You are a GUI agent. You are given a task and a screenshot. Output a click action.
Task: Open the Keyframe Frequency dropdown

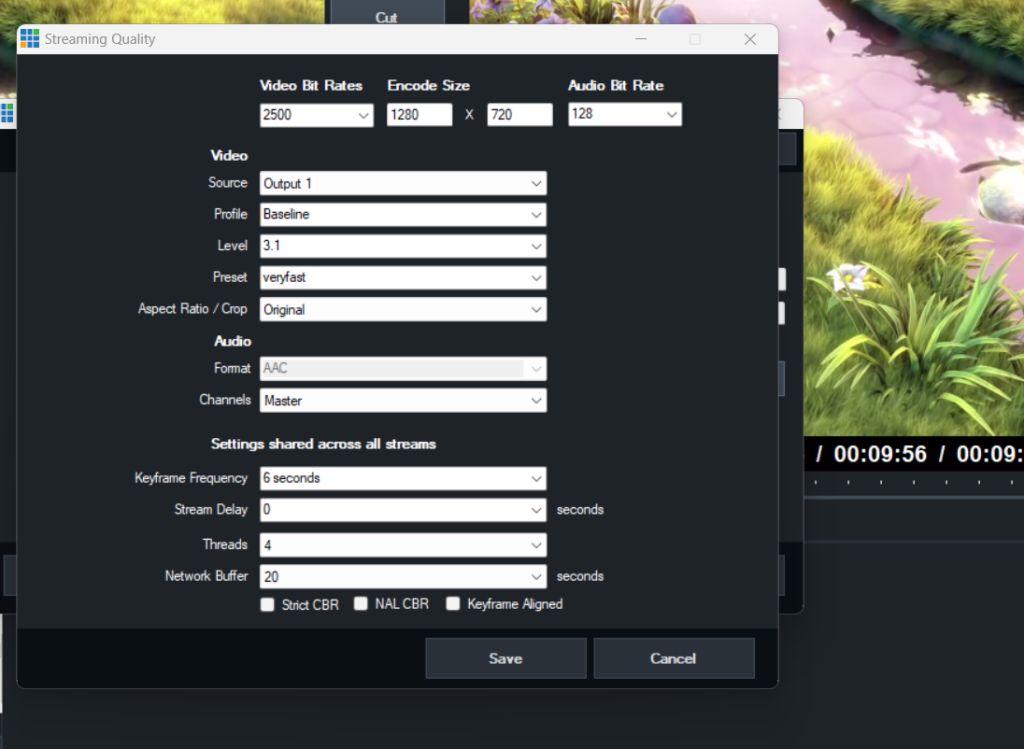(x=403, y=478)
